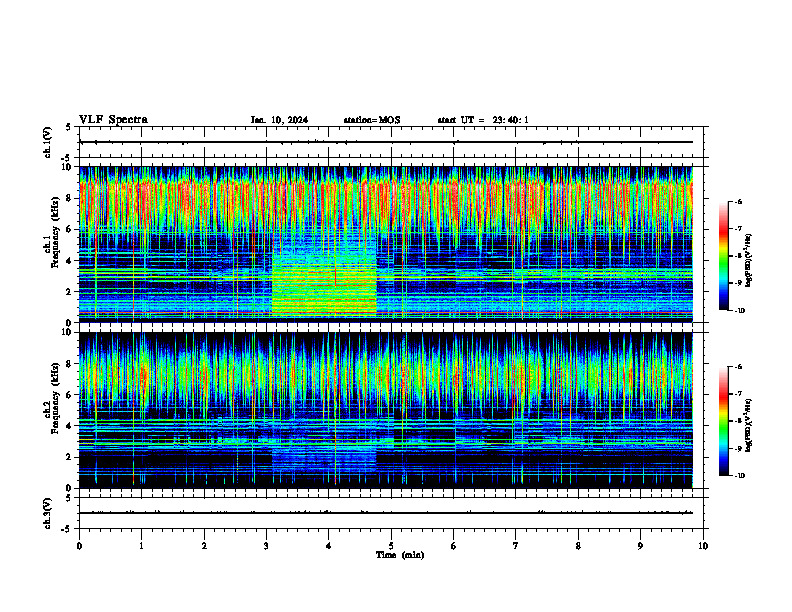Click time axis tick label "7"
Image resolution: width=792 pixels, height=612 pixels.
[x=516, y=546]
